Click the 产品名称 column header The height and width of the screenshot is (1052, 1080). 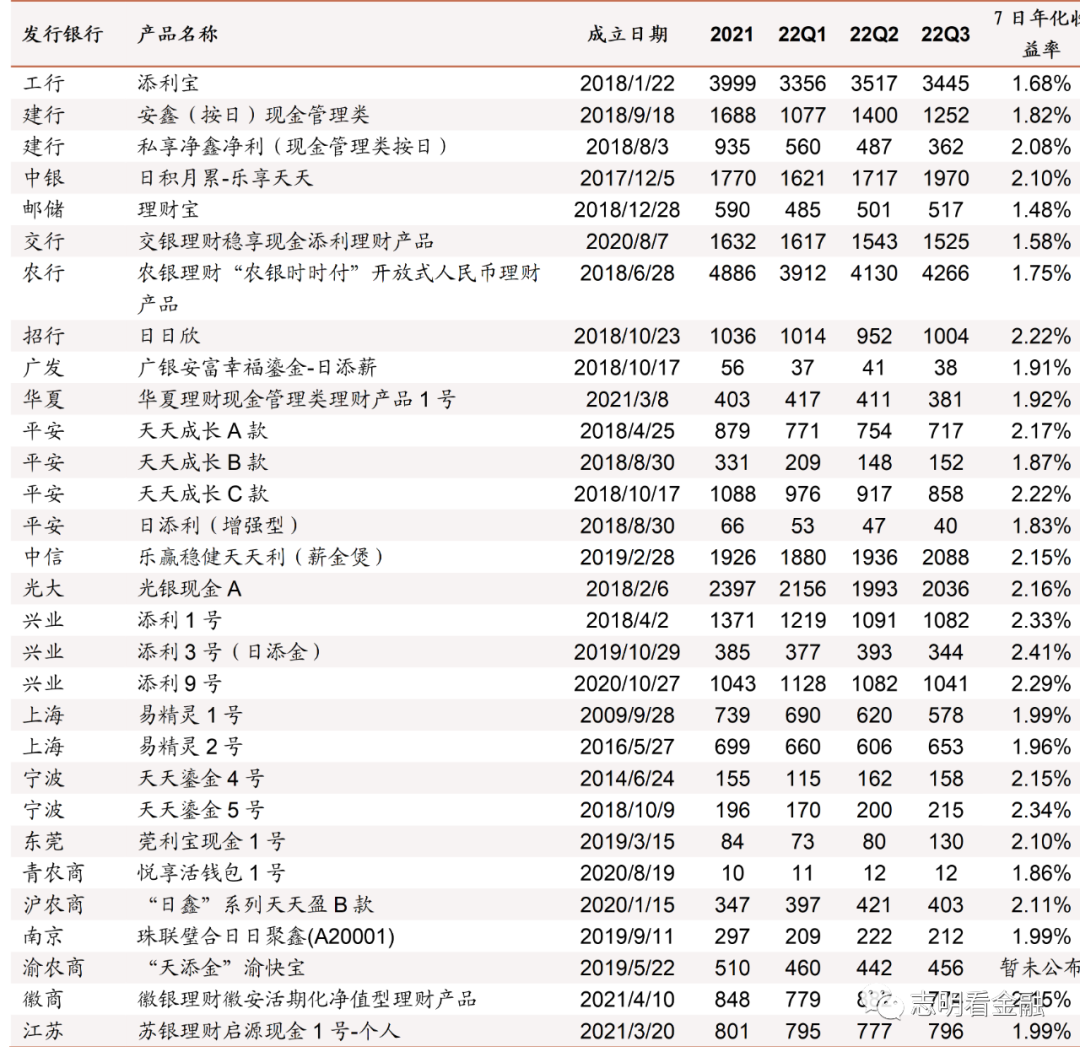coord(177,34)
